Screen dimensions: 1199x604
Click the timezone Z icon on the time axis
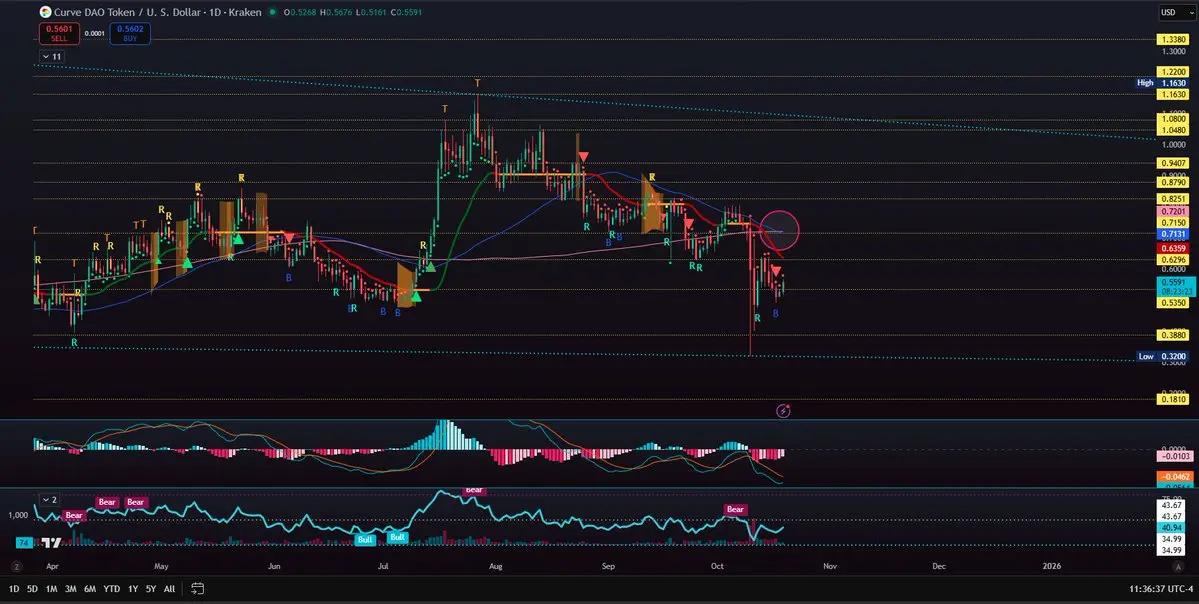15,567
